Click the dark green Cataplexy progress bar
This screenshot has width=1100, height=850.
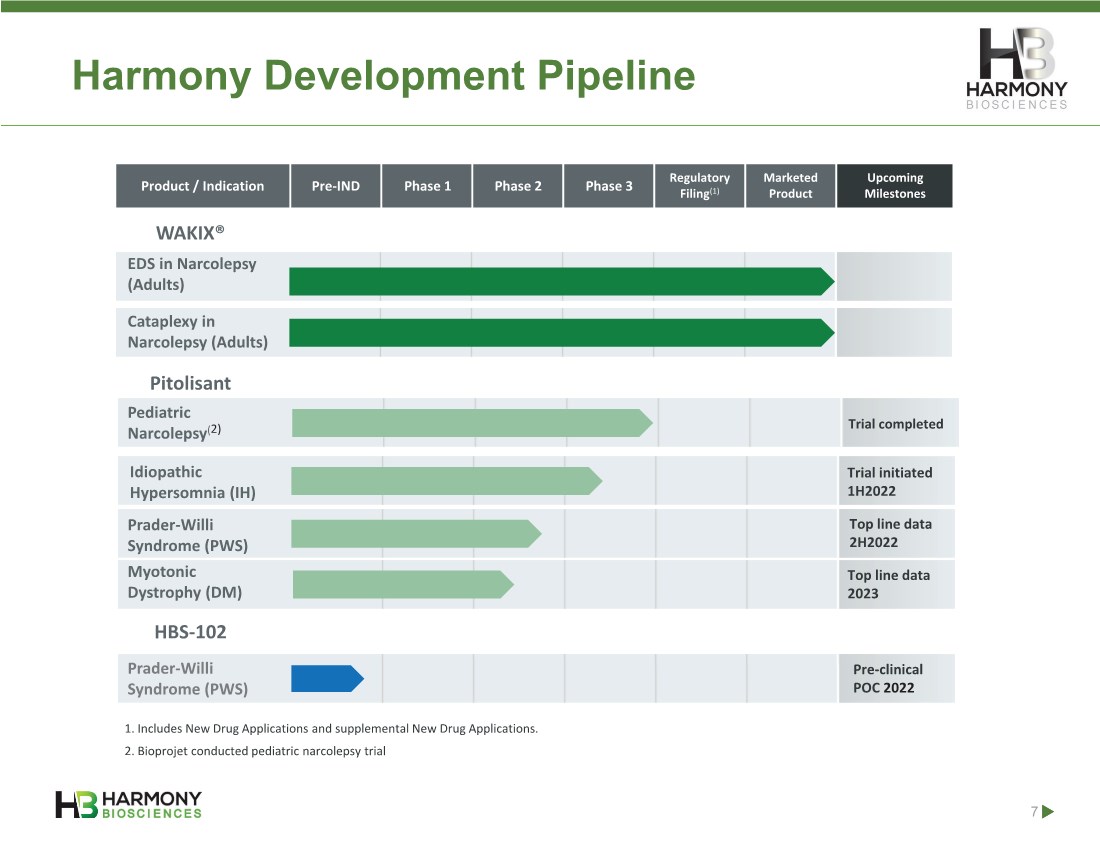pos(561,333)
